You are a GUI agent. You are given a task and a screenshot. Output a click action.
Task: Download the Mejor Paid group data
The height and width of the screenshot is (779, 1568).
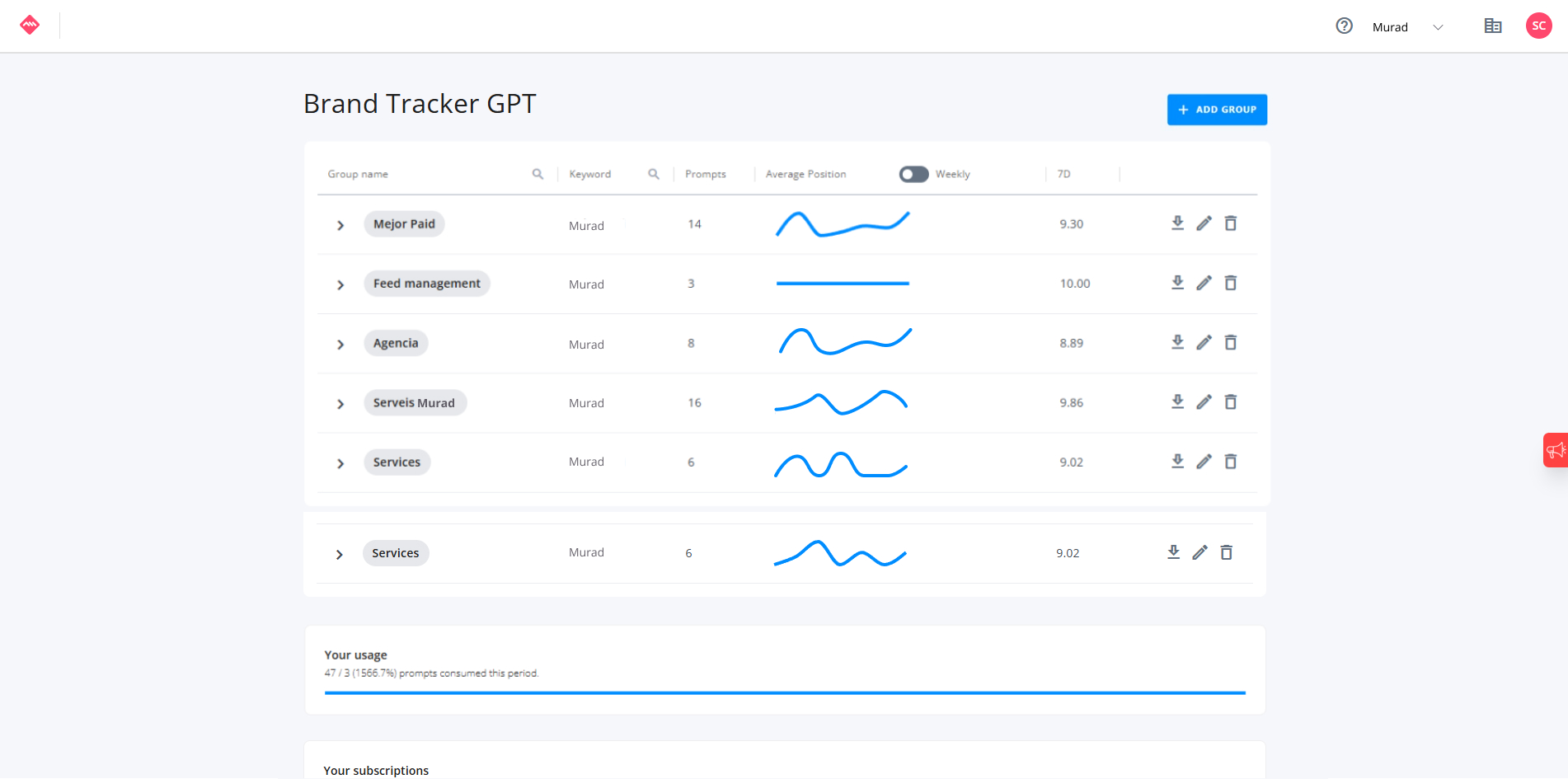point(1177,223)
